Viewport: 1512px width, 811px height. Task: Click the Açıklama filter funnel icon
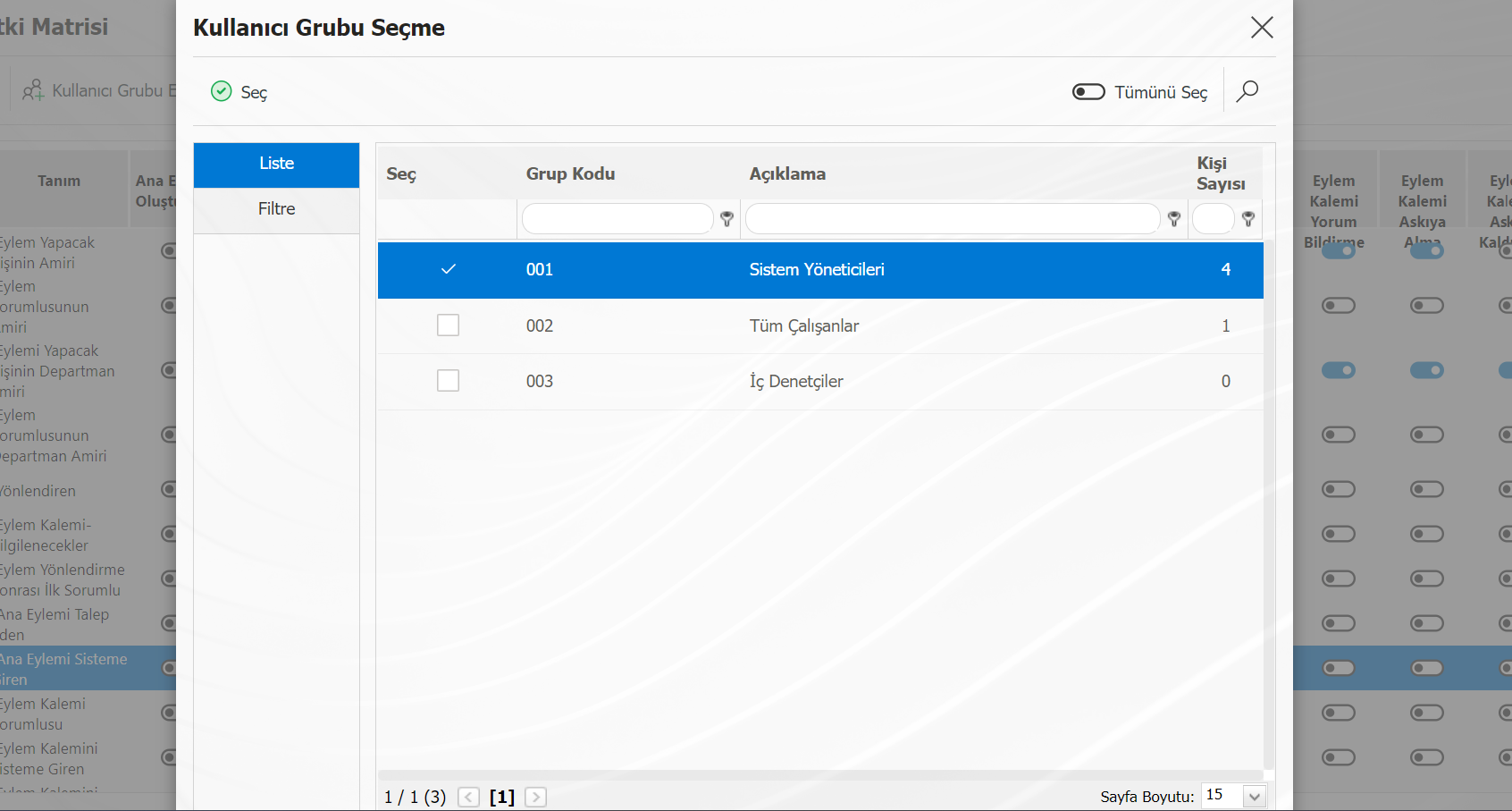[1174, 219]
